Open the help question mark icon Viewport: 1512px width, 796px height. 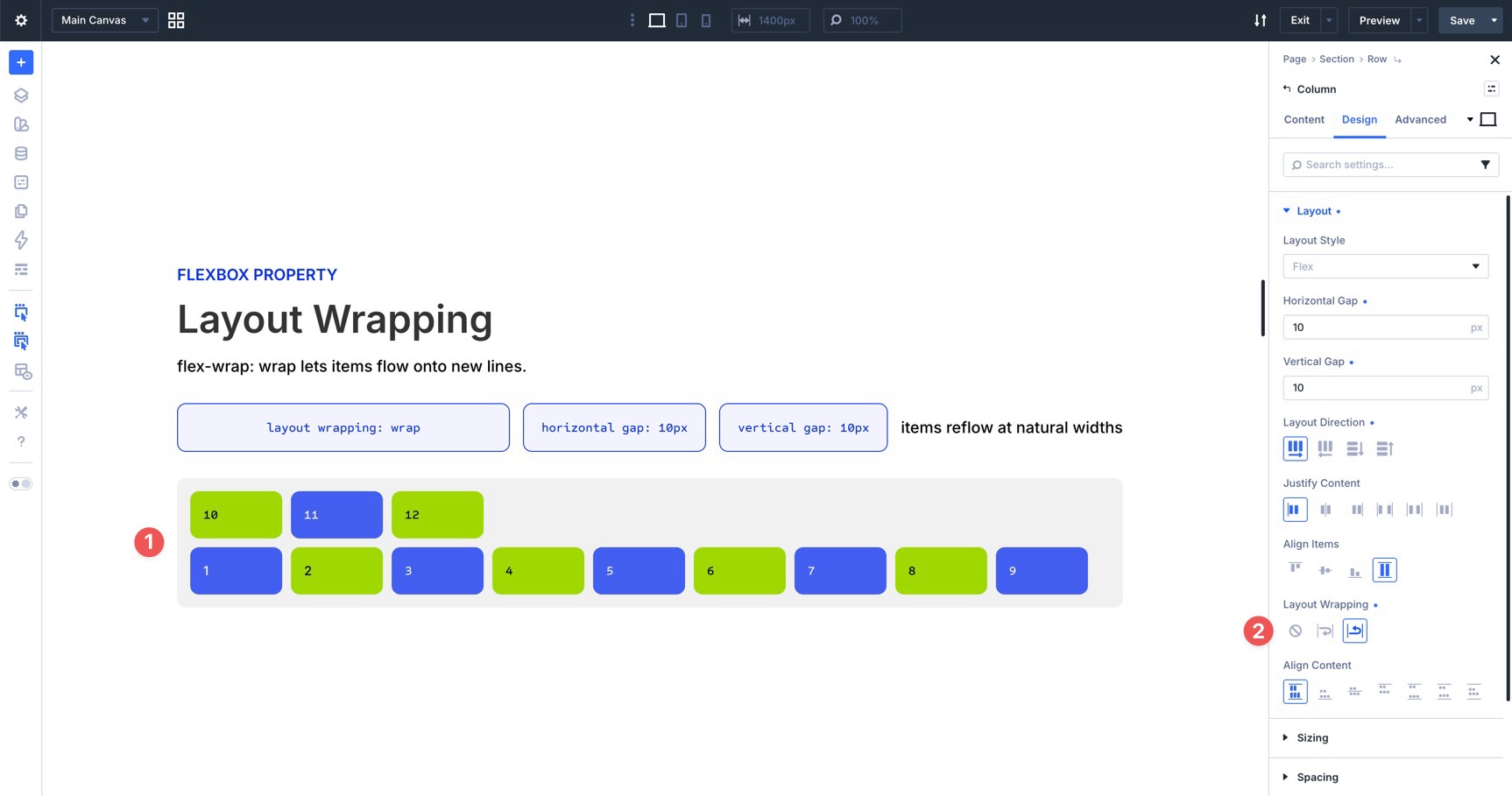pos(21,441)
